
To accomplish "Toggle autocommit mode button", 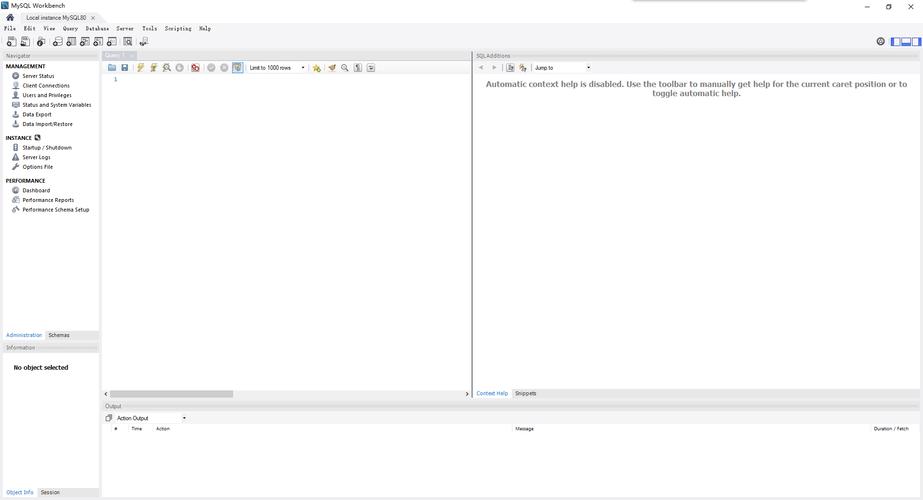I will tap(237, 68).
